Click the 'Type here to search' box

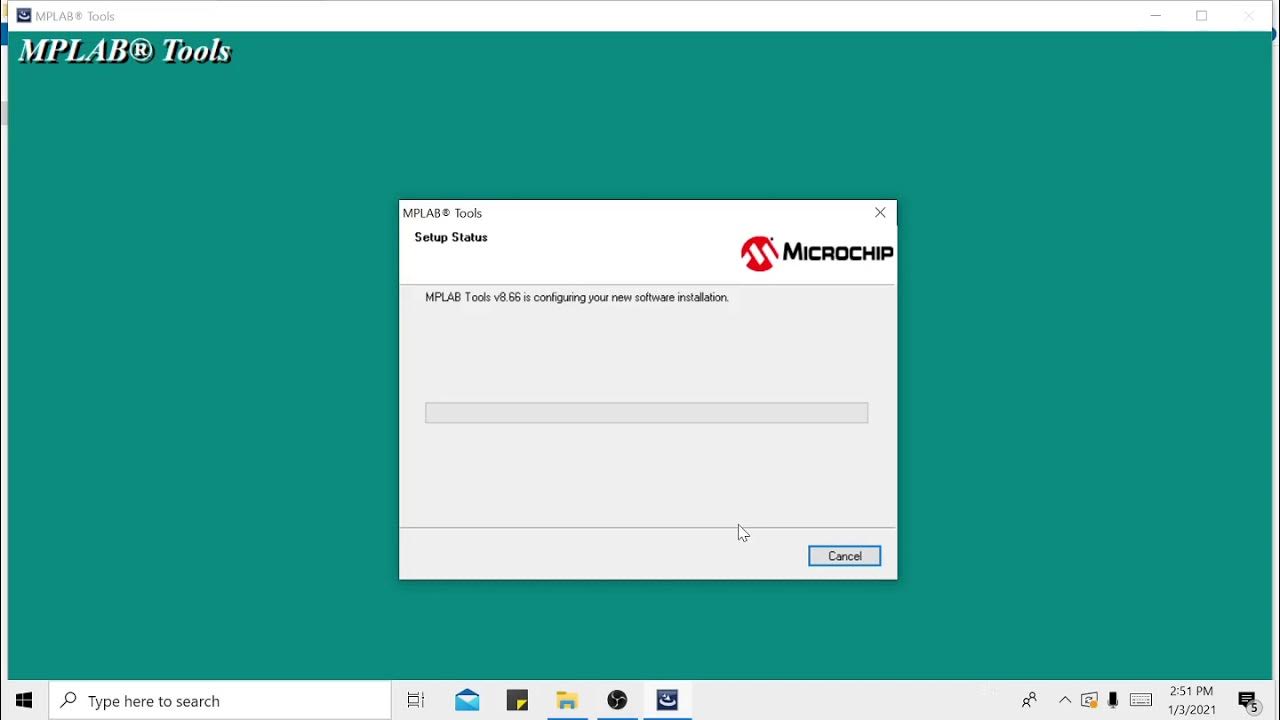coord(220,701)
